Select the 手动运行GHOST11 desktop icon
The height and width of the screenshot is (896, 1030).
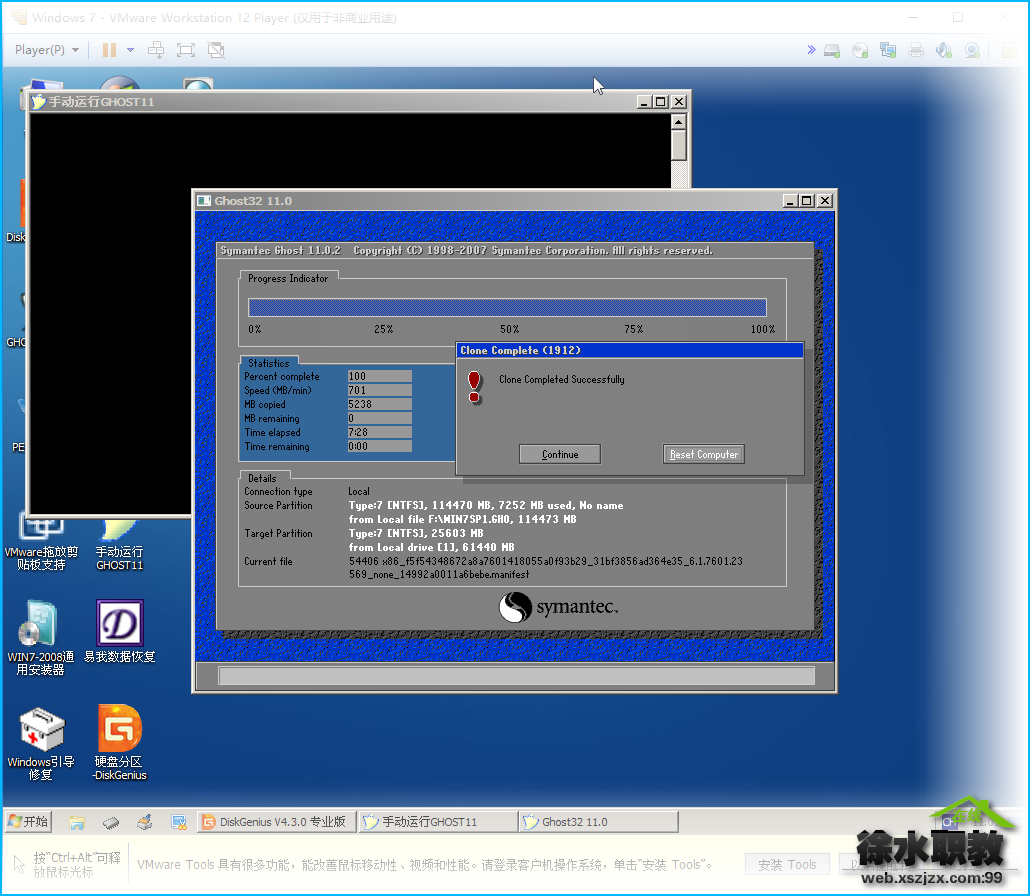tap(119, 545)
